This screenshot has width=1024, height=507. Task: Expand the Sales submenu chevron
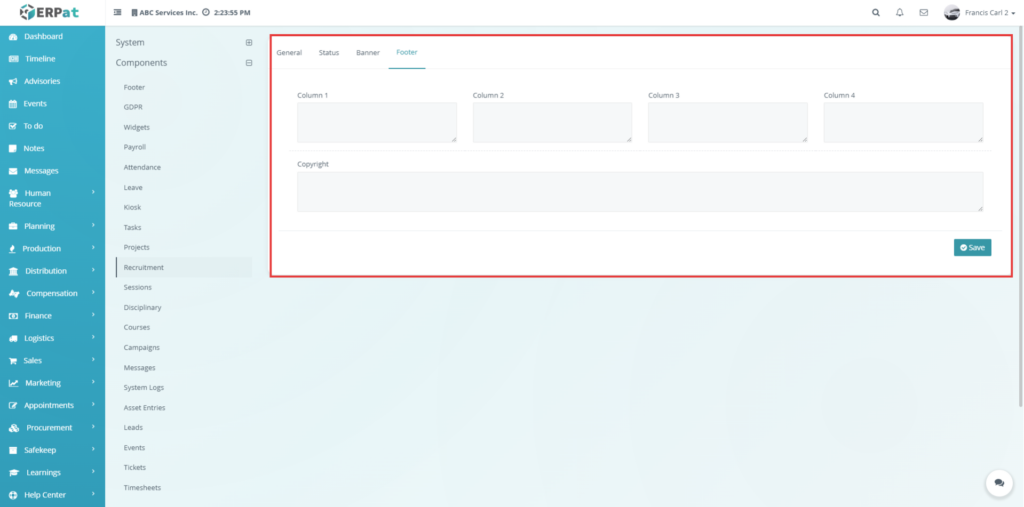point(93,359)
